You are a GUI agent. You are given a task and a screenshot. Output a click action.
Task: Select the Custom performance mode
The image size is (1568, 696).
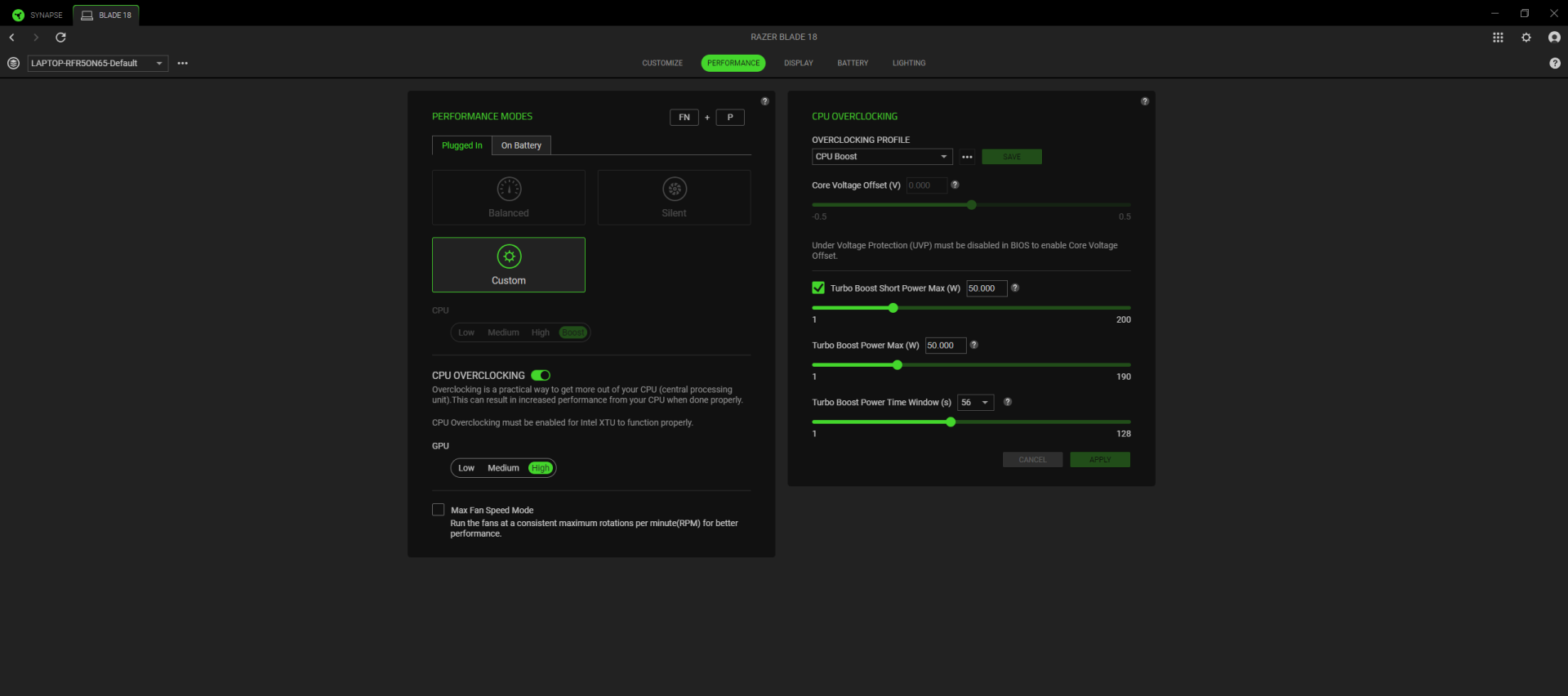pos(509,265)
